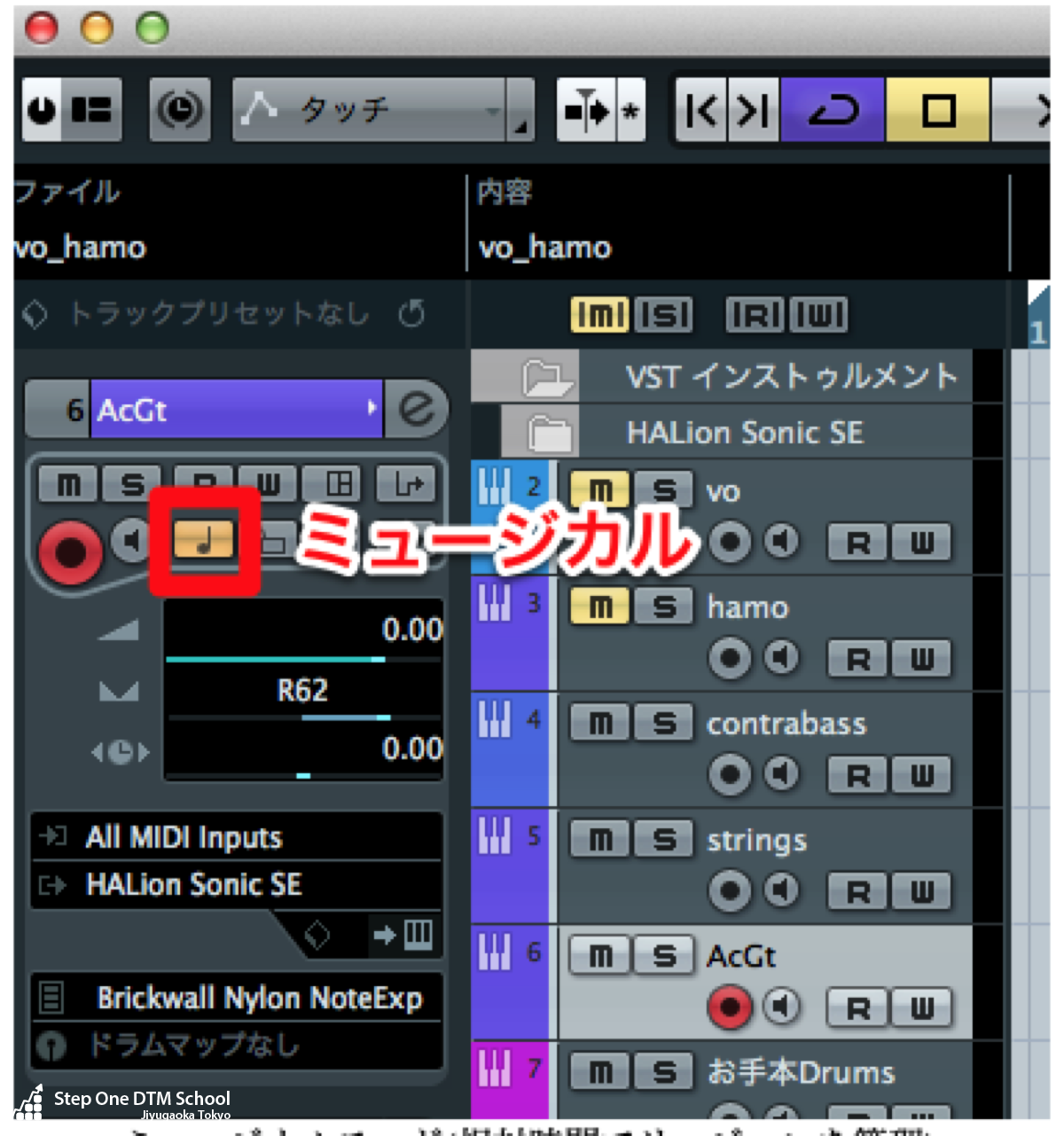Select the HALion Sonic SE output routing
Image resolution: width=1064 pixels, height=1136 pixels.
[x=237, y=884]
